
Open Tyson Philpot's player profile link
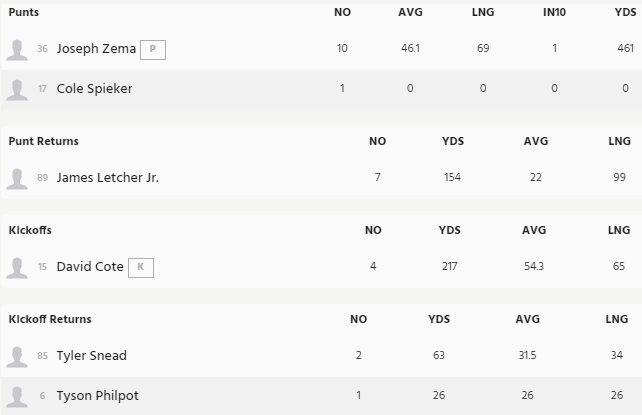point(97,396)
